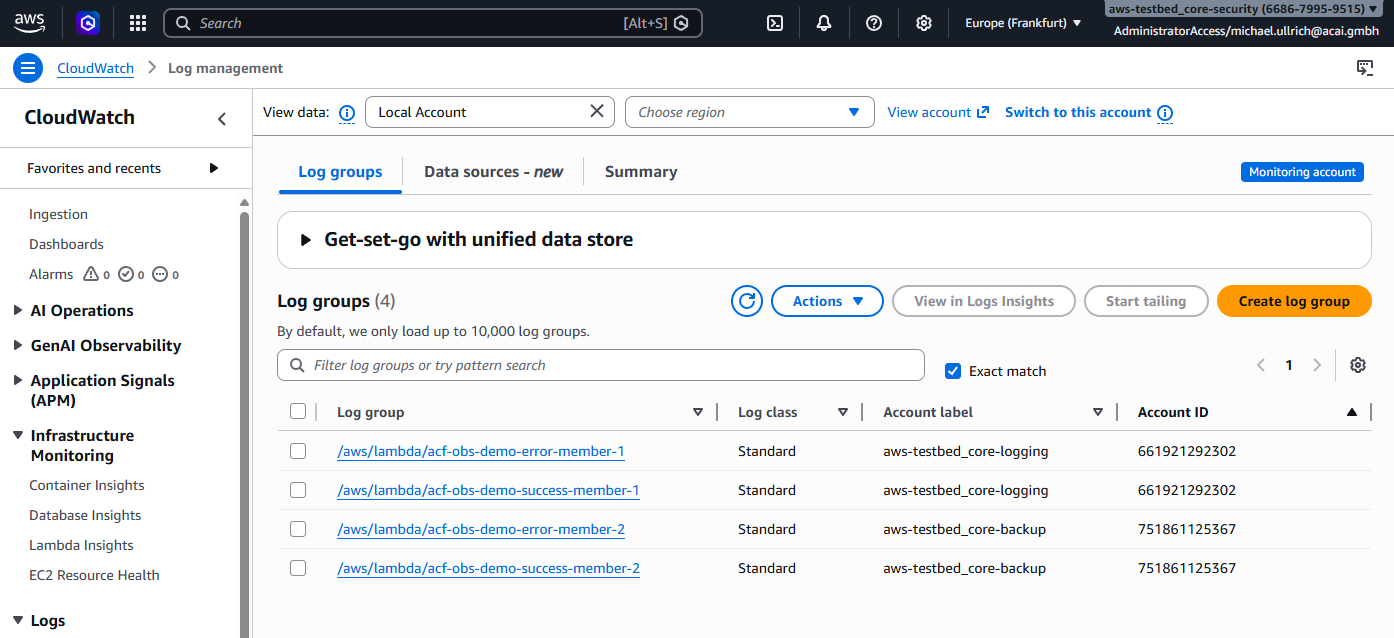The height and width of the screenshot is (638, 1394).
Task: Click the help question mark icon
Action: [x=874, y=23]
